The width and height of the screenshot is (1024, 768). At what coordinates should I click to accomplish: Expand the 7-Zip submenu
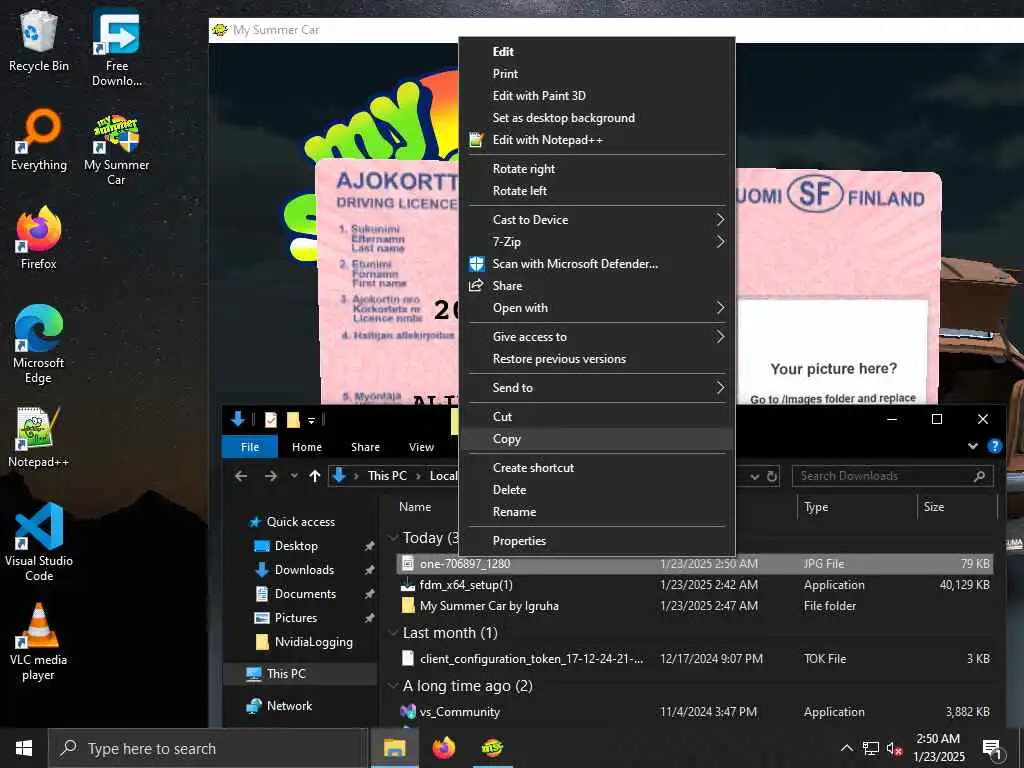click(x=597, y=242)
